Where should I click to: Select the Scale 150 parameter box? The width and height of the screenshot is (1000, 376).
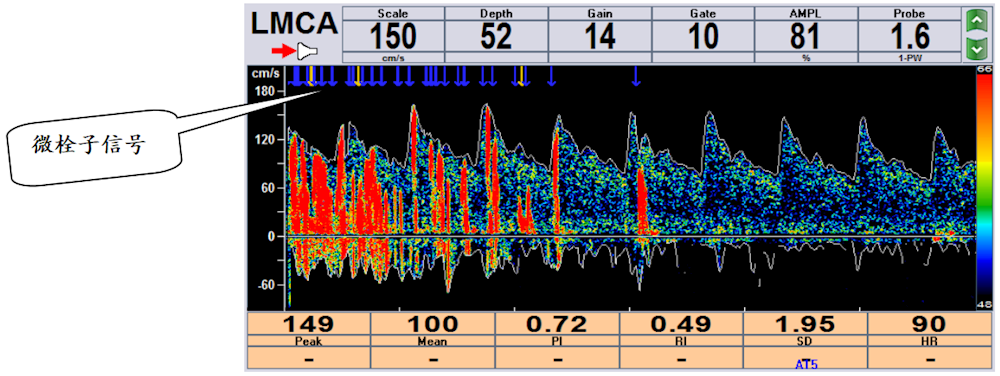(393, 34)
